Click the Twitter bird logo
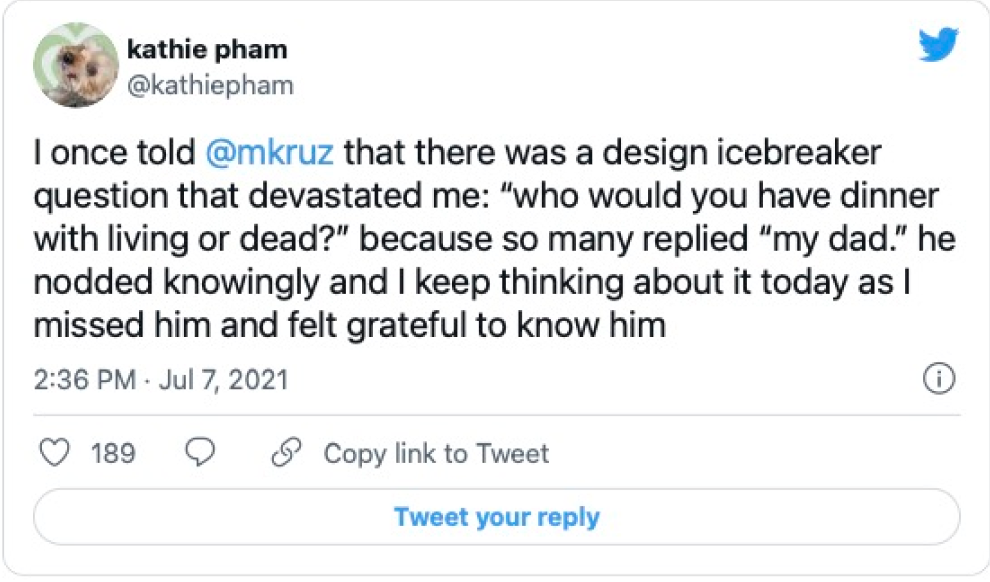 point(938,45)
